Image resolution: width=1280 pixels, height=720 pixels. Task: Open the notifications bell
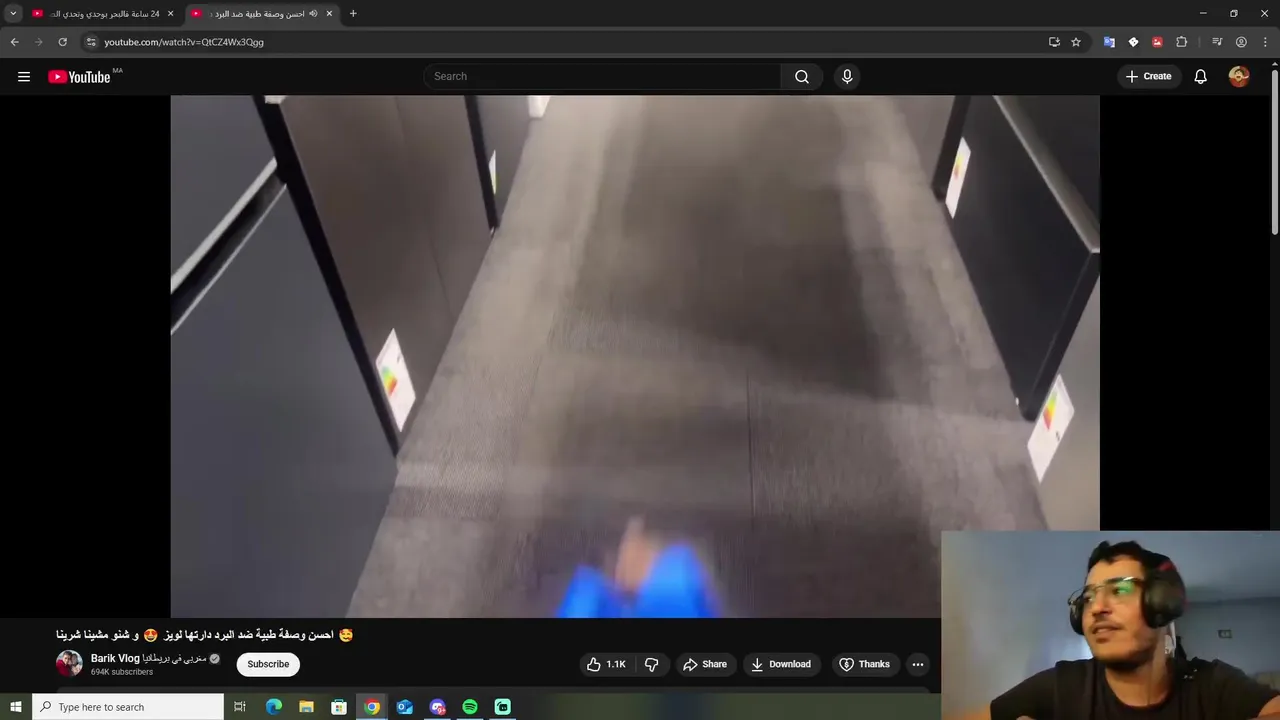click(x=1200, y=77)
